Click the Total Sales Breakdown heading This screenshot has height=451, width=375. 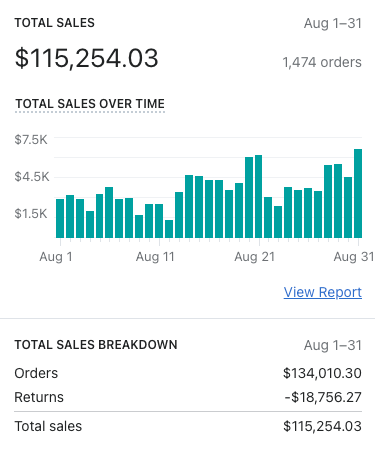[x=96, y=345]
